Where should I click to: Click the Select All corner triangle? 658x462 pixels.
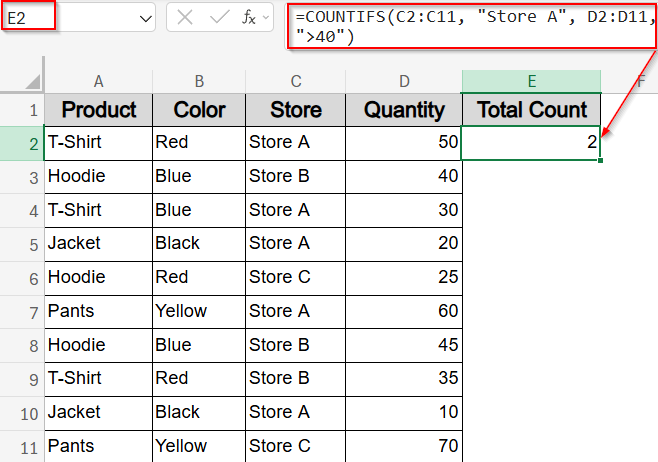pos(33,81)
